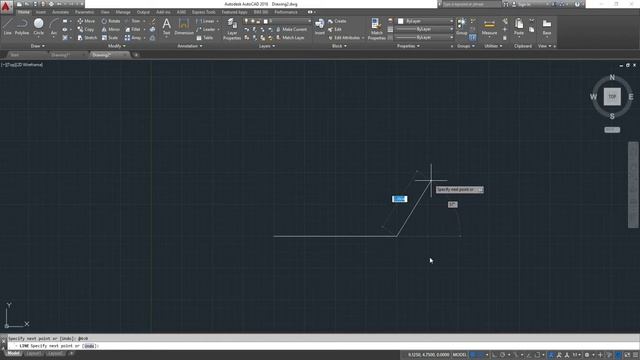The height and width of the screenshot is (360, 640).
Task: Click the Group tool
Action: (462, 26)
